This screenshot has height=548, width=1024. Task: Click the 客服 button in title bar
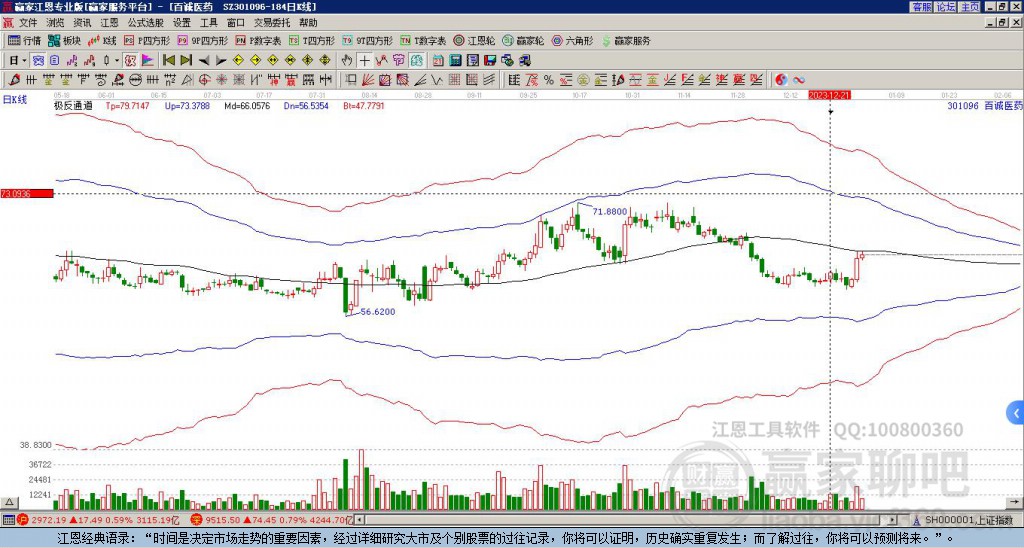pos(921,7)
